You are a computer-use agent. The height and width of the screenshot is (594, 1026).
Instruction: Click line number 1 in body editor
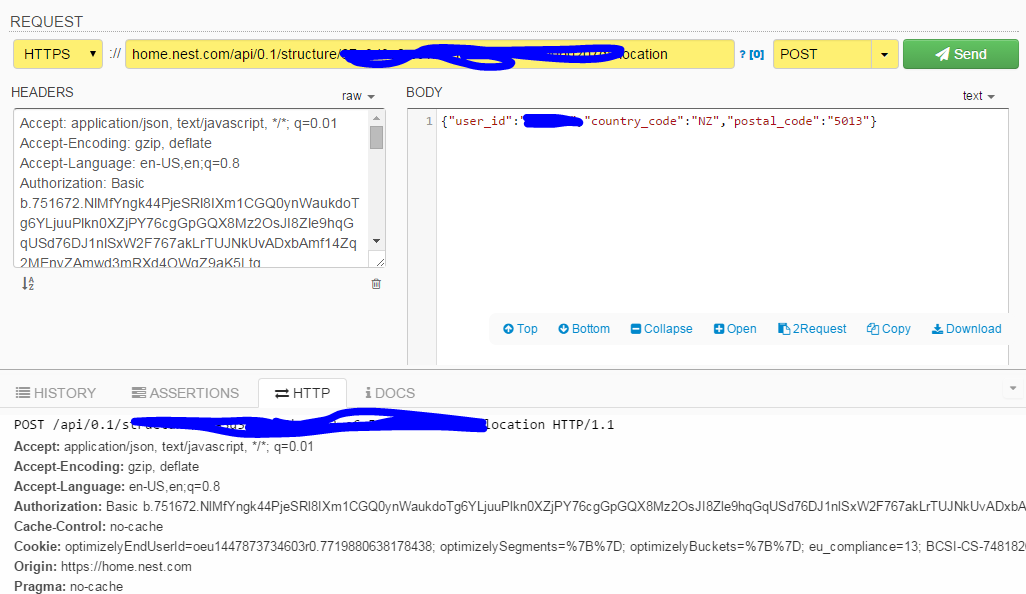(x=429, y=121)
